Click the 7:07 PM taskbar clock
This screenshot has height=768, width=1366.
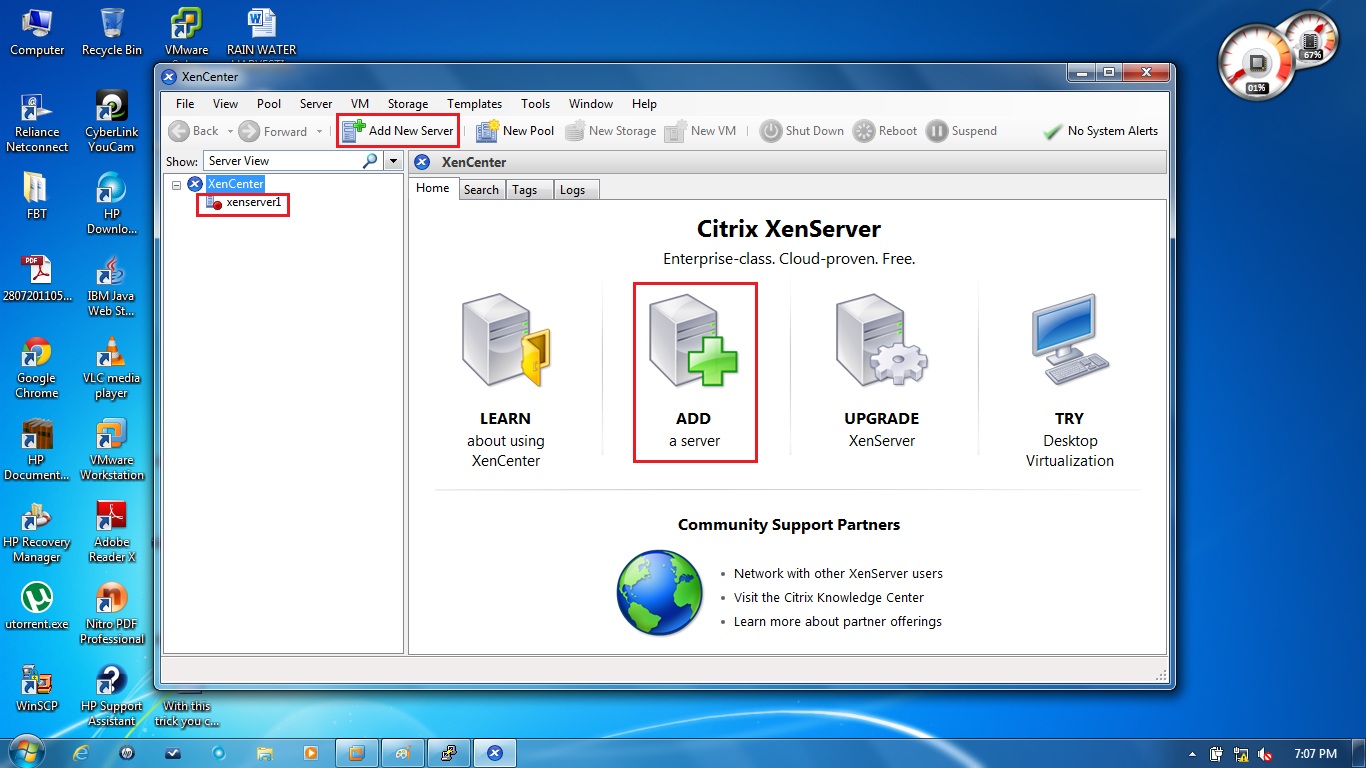pos(1315,754)
